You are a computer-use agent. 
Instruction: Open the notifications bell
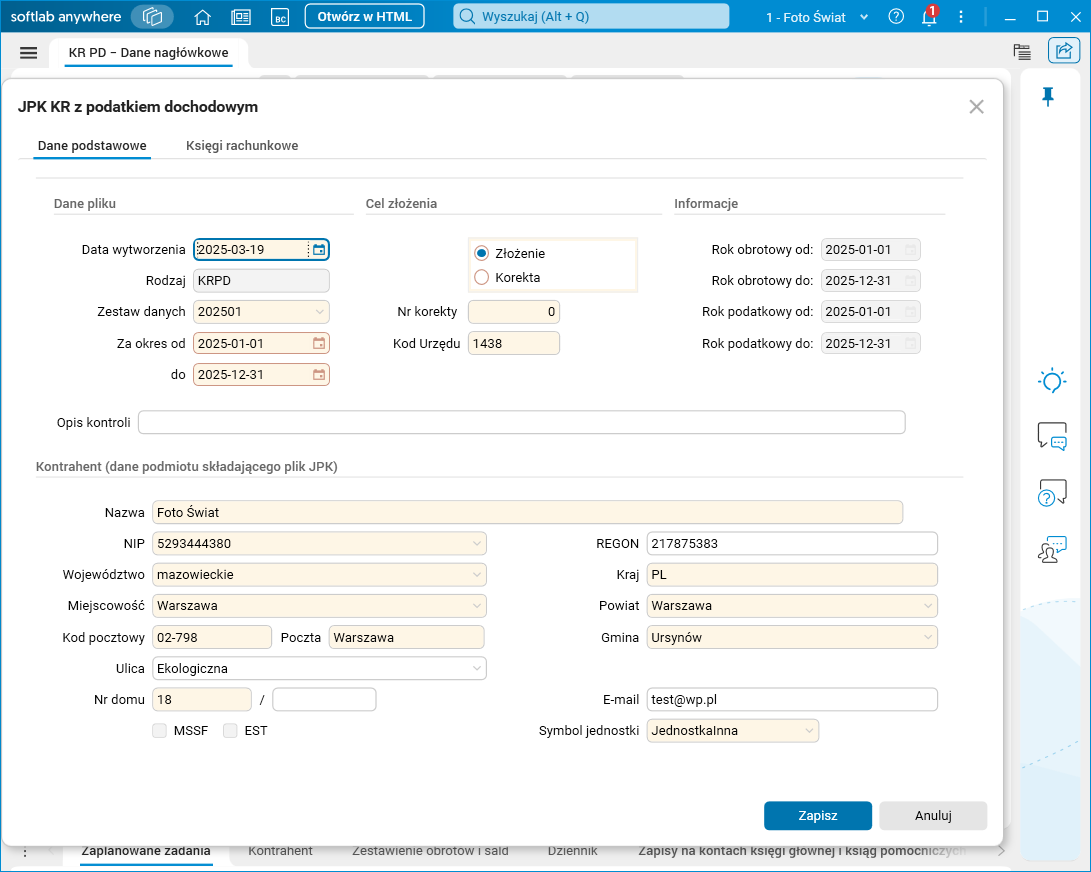[x=929, y=17]
